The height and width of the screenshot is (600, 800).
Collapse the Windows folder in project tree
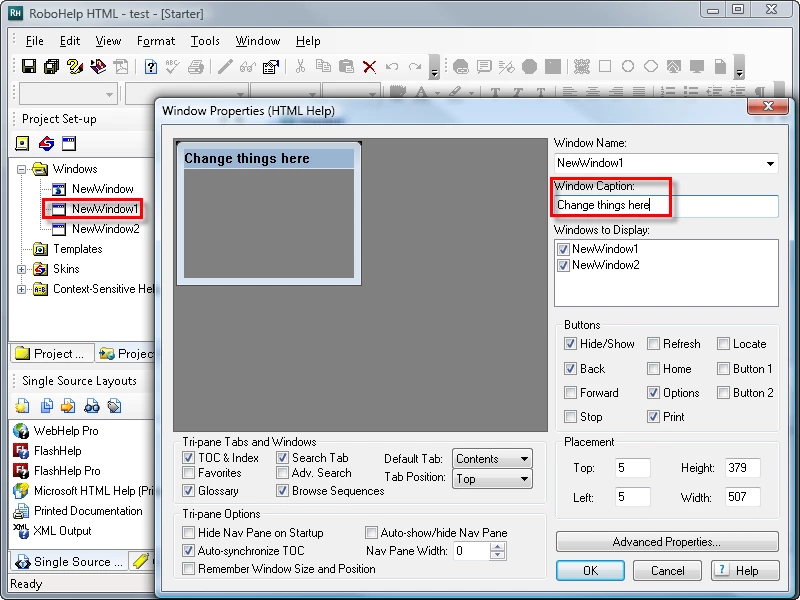[21, 169]
